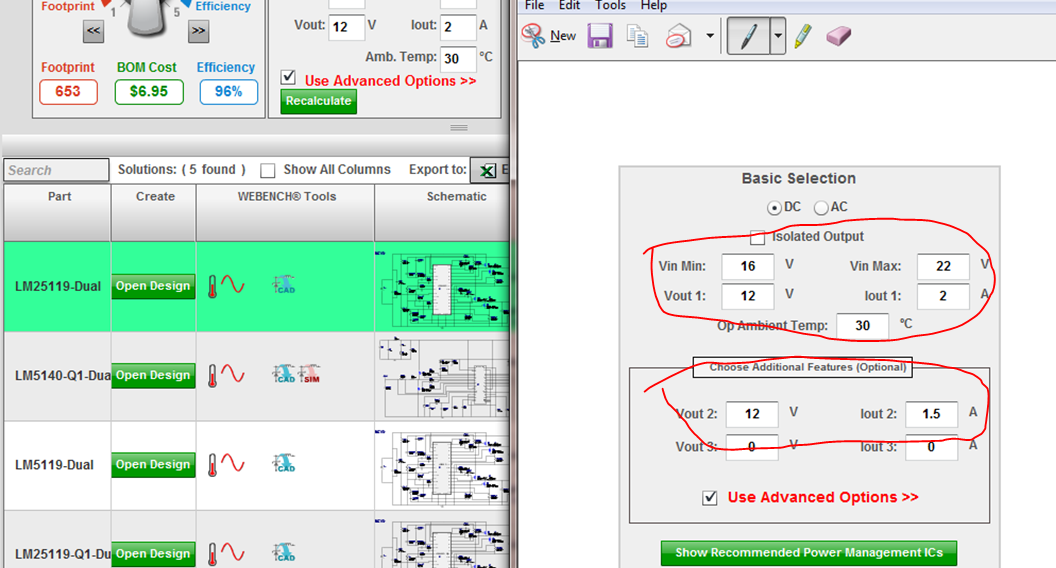Click the Recalculate button

(x=319, y=101)
